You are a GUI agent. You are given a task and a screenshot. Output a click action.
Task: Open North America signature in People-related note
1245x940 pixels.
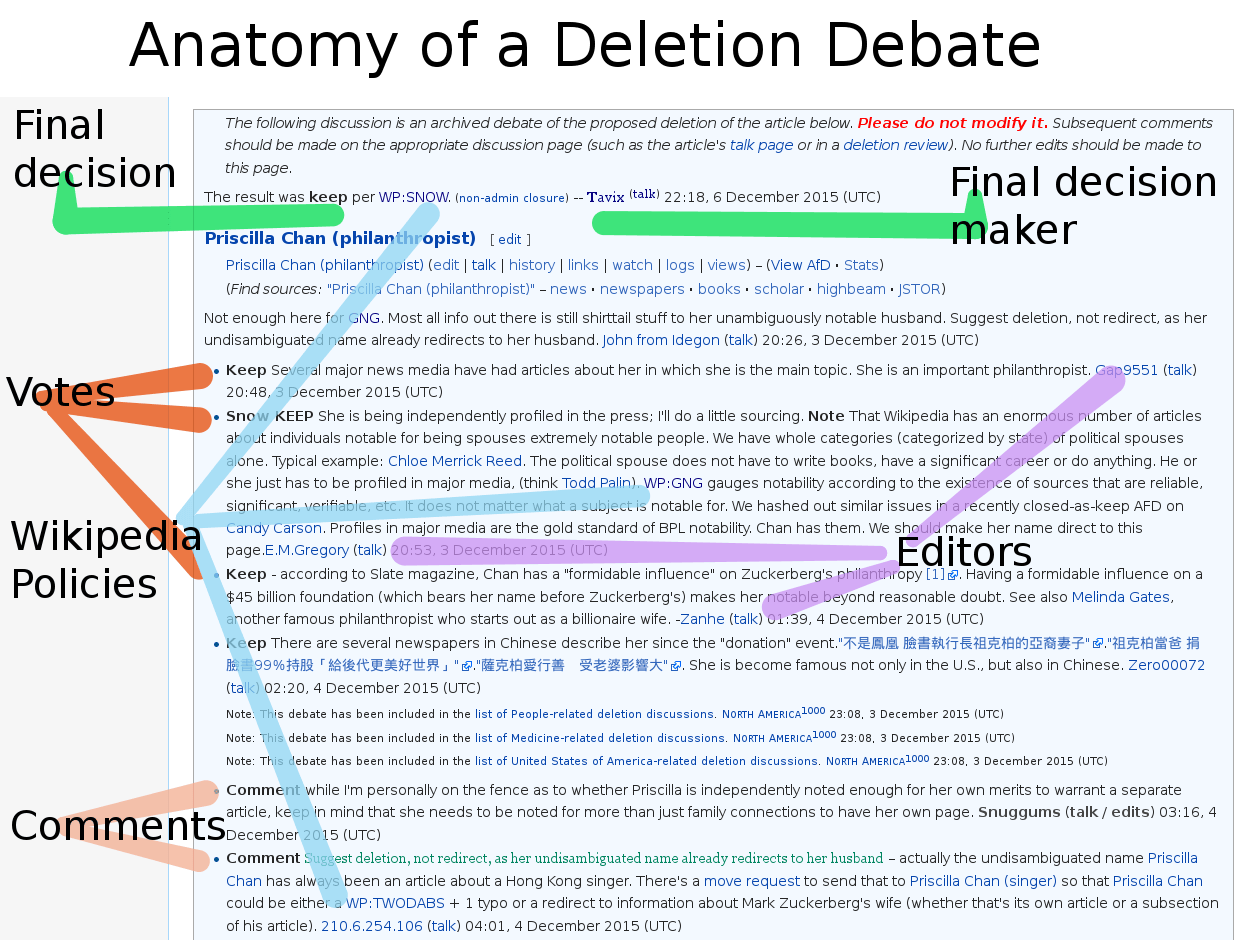coord(761,714)
